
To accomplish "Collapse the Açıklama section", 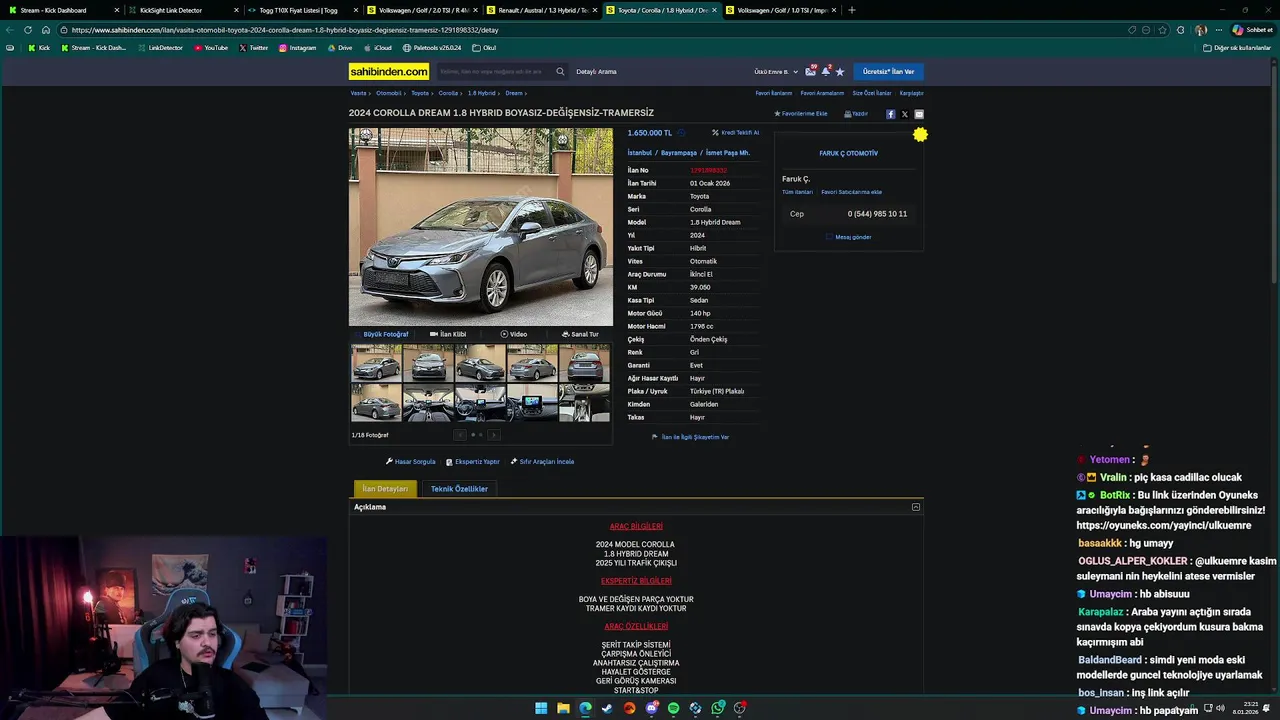I will click(x=915, y=507).
